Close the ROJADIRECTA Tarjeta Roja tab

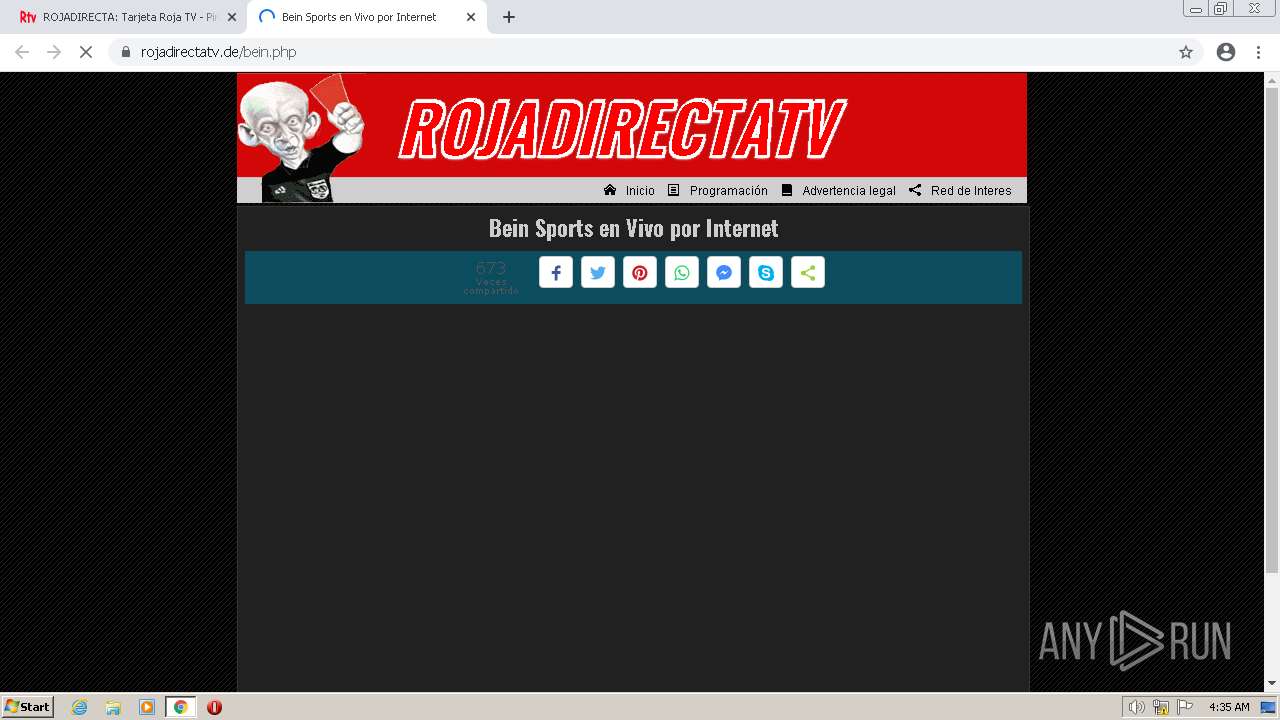point(232,17)
